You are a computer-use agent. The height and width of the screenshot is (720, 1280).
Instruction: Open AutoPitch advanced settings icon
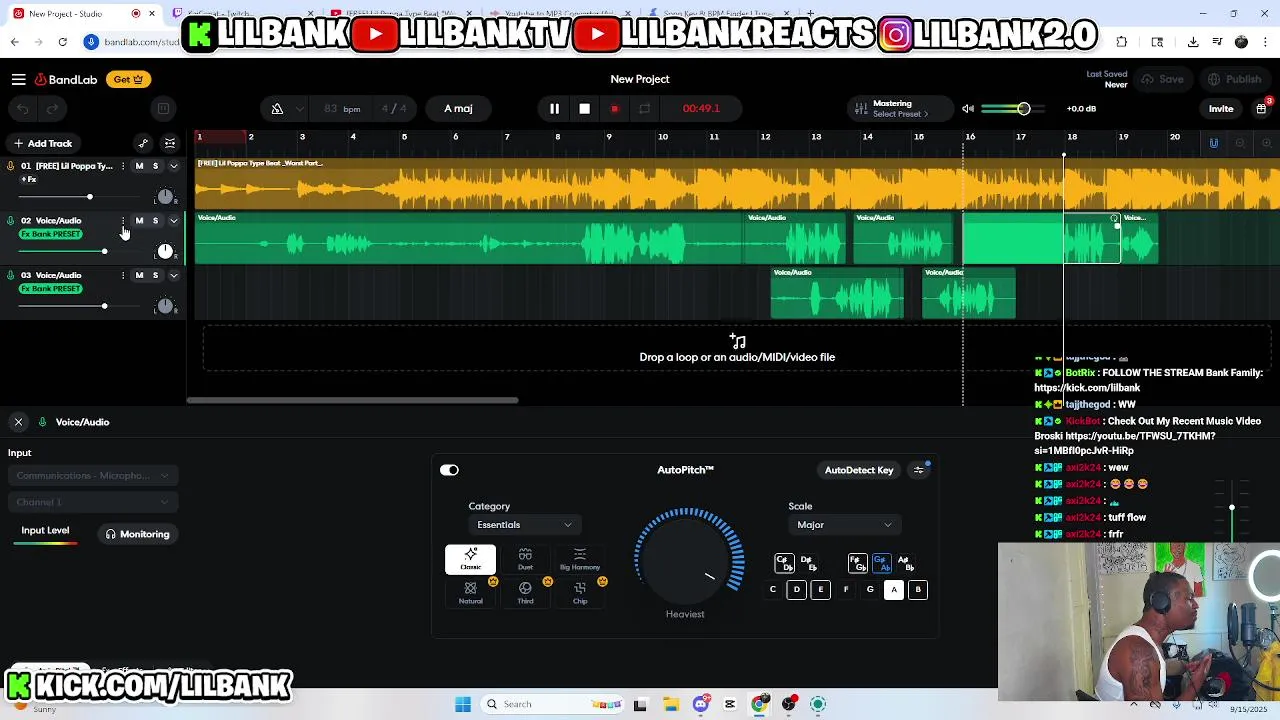click(x=919, y=470)
